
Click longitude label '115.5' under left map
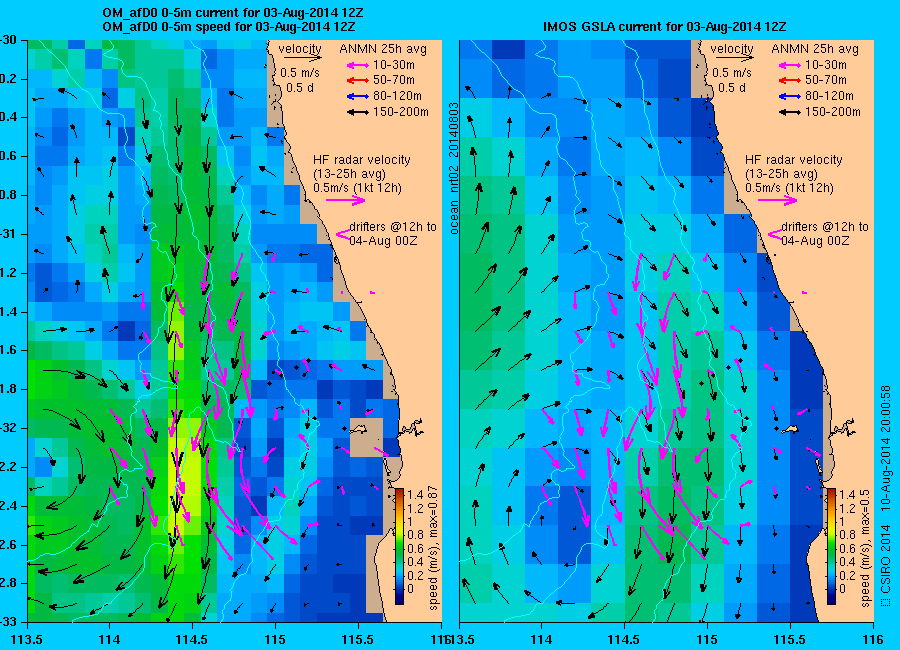[358, 640]
